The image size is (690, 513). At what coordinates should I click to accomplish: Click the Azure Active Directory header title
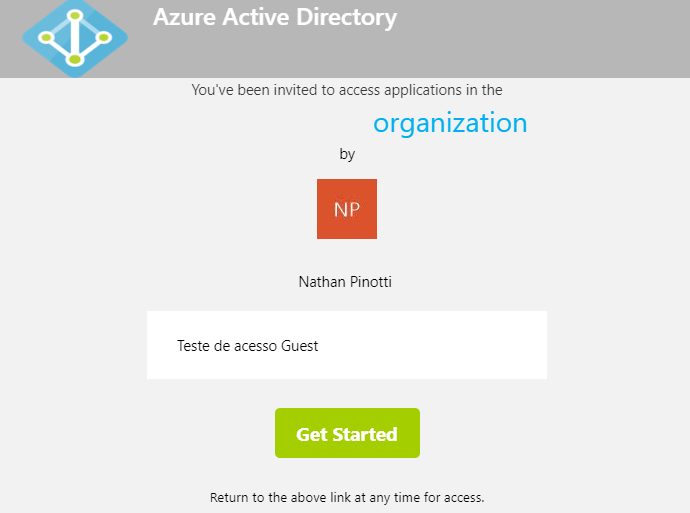click(275, 18)
